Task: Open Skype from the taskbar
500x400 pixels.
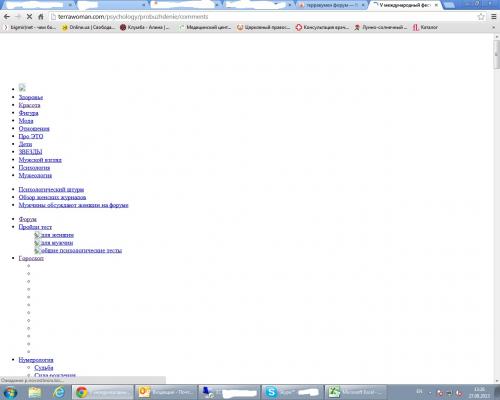Action: click(x=293, y=392)
